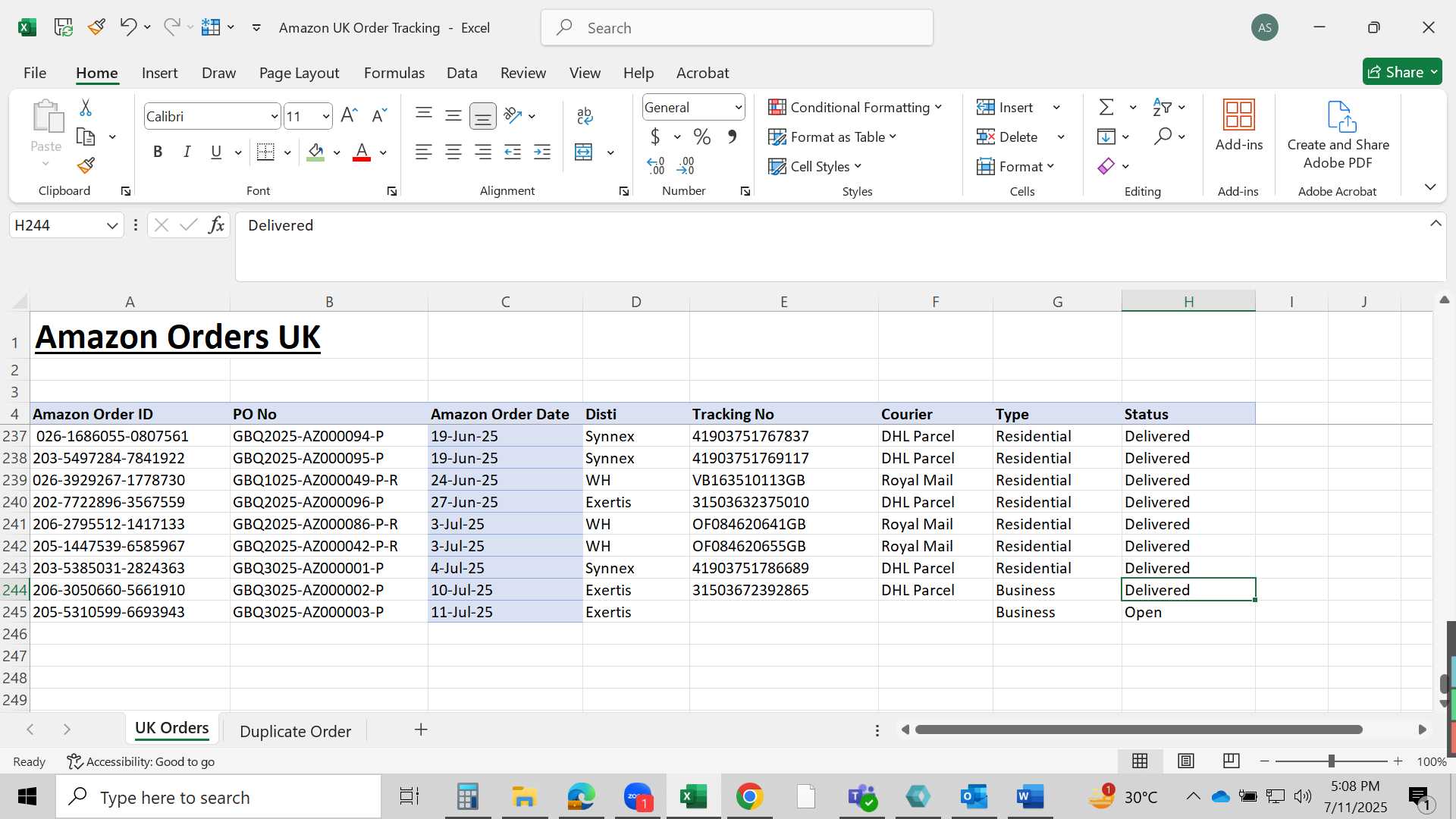Open the File tab
Screen dimensions: 1456x819
[35, 73]
